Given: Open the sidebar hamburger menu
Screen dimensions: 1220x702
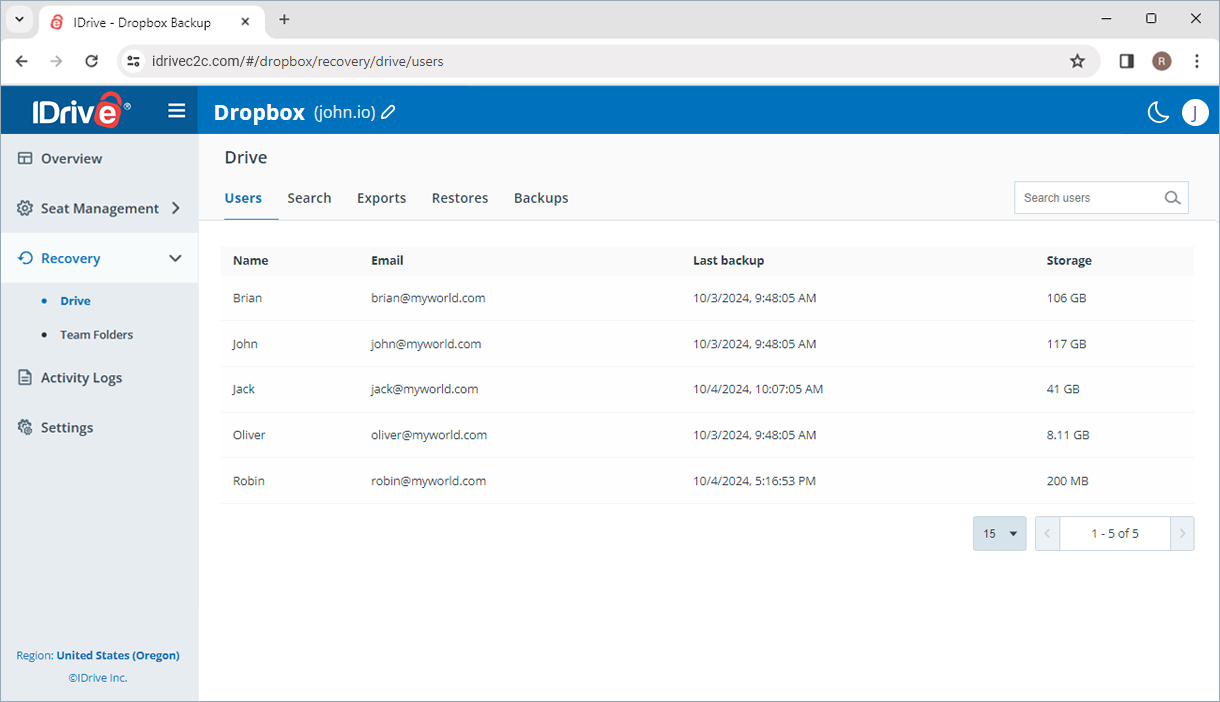Looking at the screenshot, I should [x=177, y=111].
